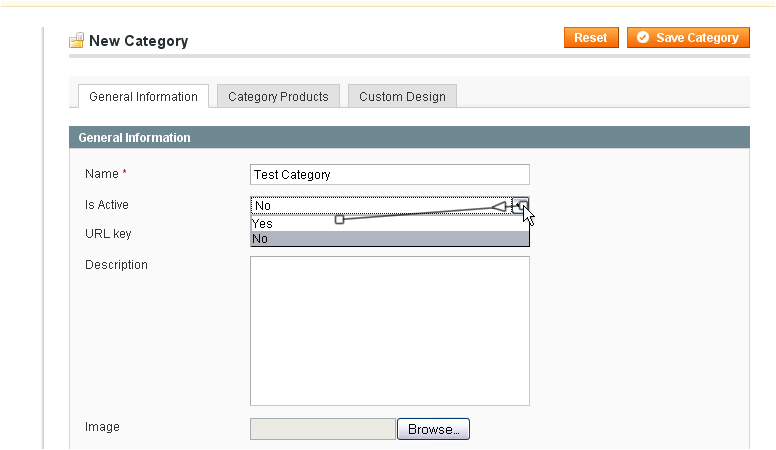Click the General Information section header bar
This screenshot has height=450, width=776.
(409, 137)
